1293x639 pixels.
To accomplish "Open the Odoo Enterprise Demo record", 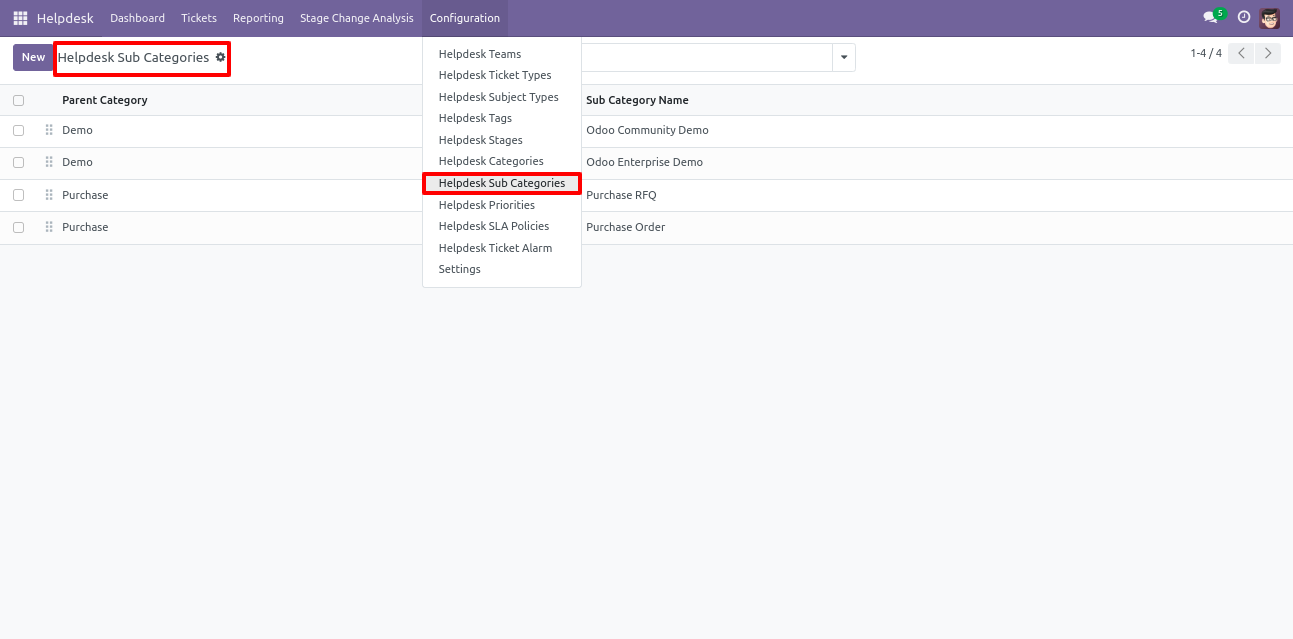I will [x=644, y=162].
